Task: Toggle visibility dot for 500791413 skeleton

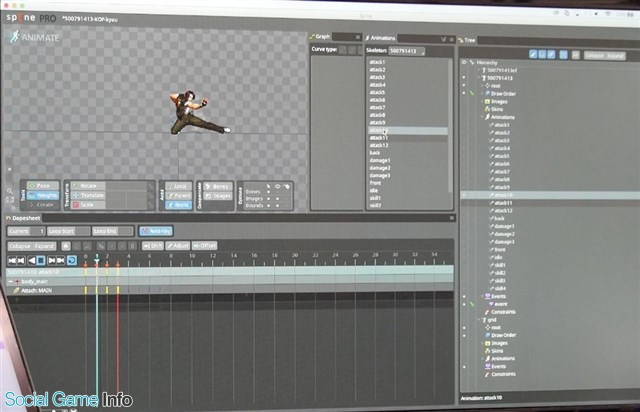Action: point(464,78)
